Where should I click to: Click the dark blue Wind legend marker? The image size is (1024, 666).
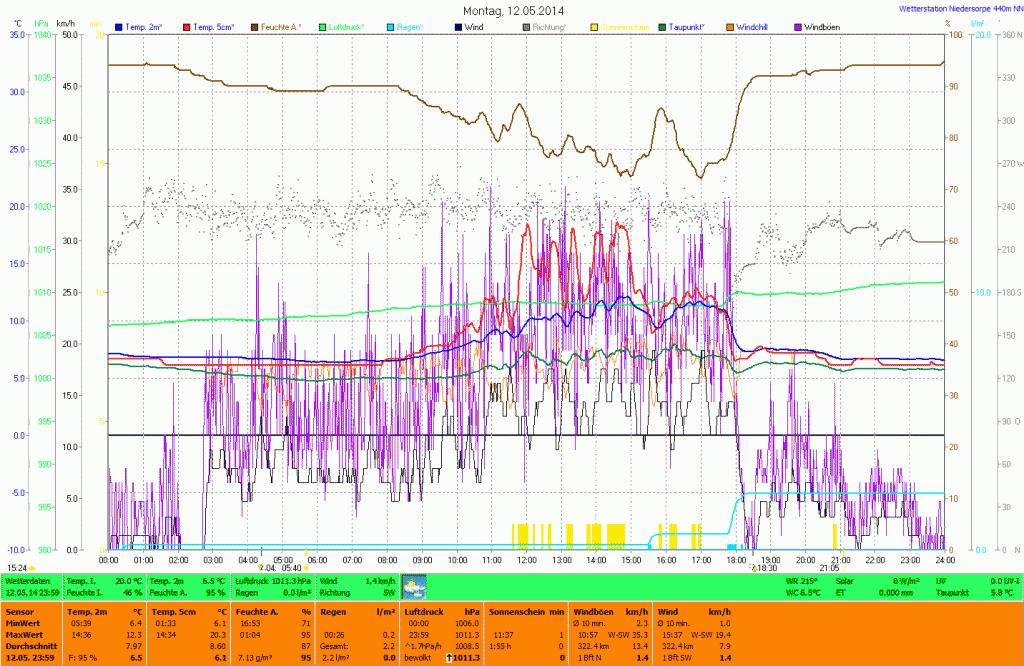458,25
